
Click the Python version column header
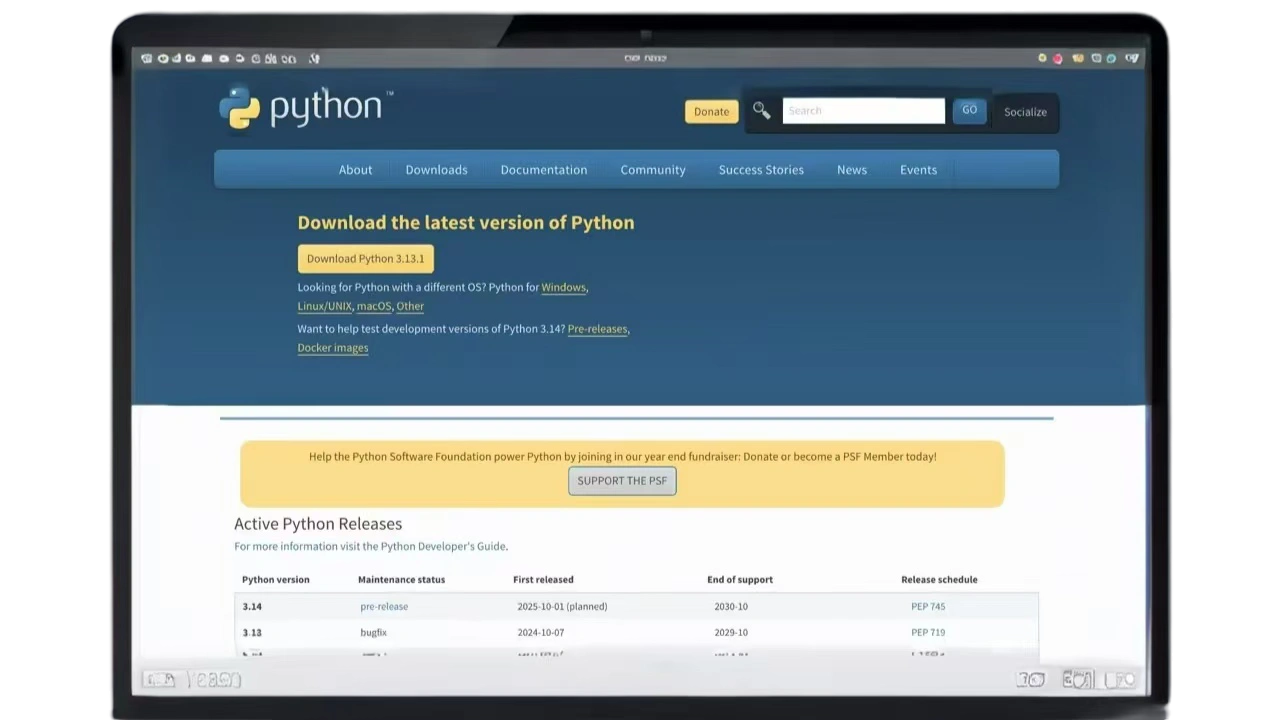[x=276, y=579]
